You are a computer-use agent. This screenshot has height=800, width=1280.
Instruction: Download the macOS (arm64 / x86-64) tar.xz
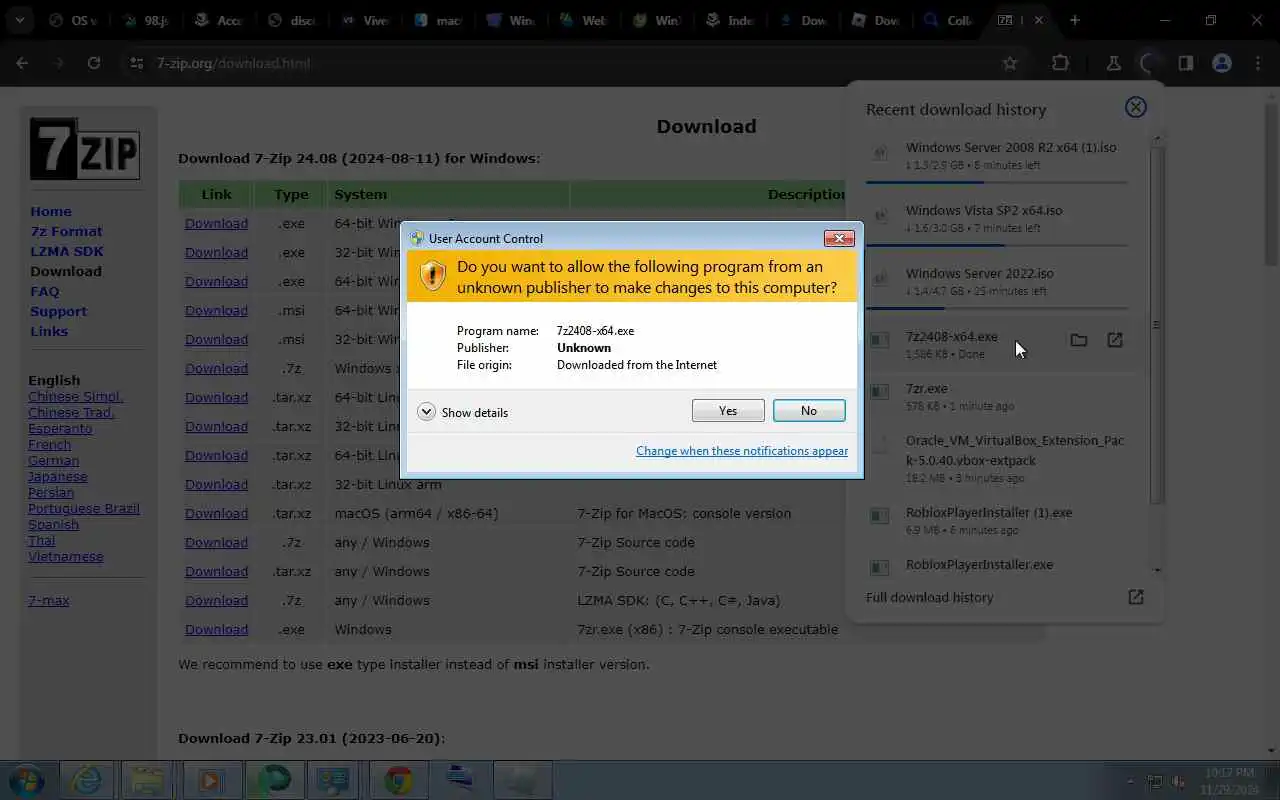pos(216,513)
